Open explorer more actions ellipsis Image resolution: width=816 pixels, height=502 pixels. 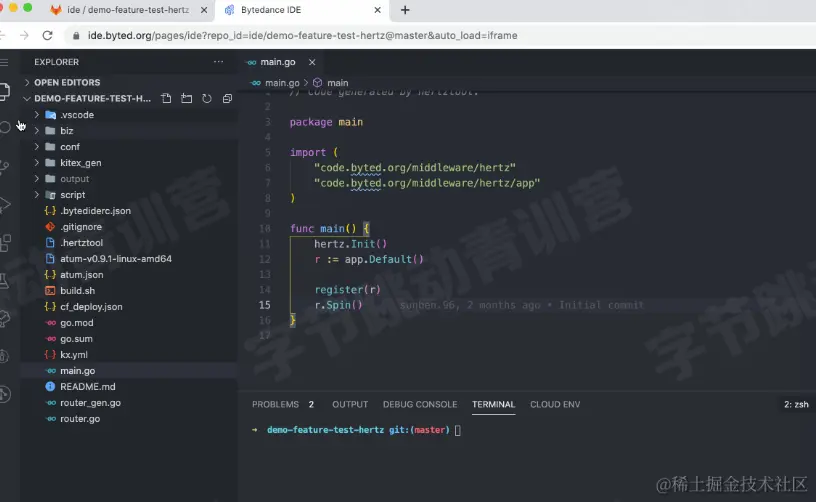point(219,62)
